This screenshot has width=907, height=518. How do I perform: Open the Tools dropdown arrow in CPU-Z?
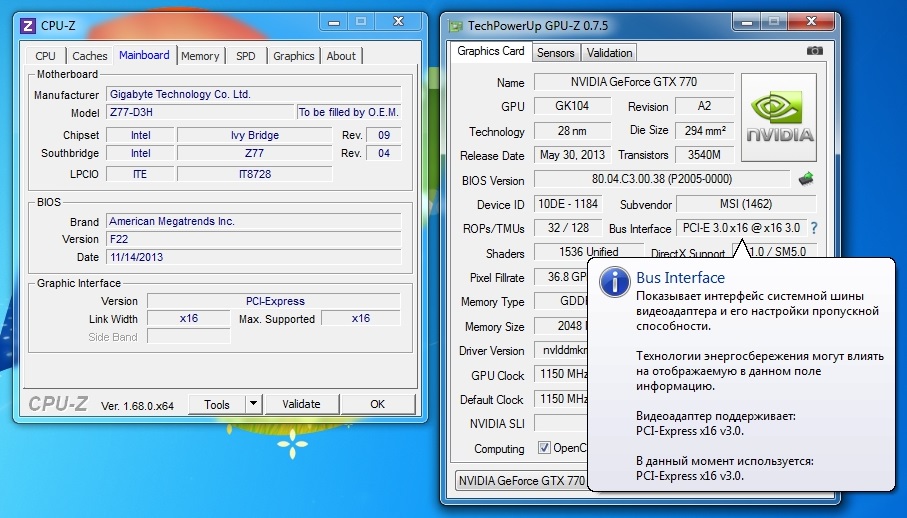pos(253,404)
